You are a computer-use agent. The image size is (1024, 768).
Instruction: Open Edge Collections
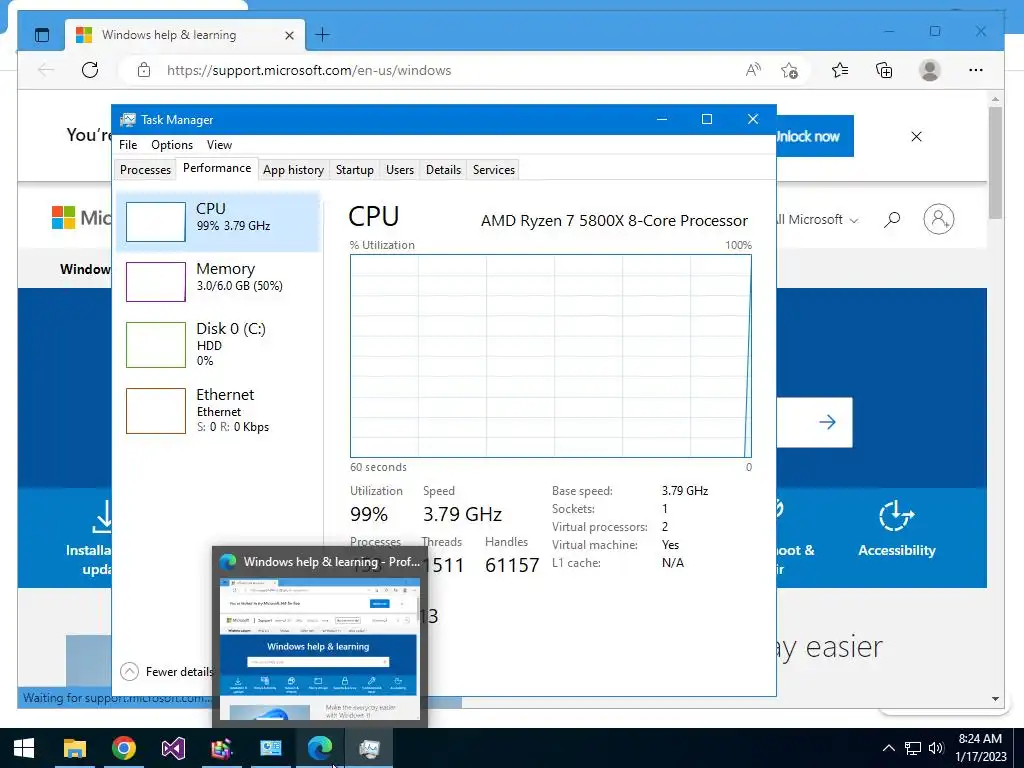[884, 70]
